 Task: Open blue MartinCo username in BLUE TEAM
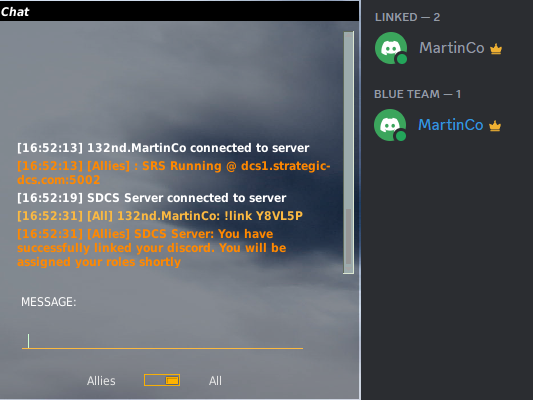coord(450,125)
